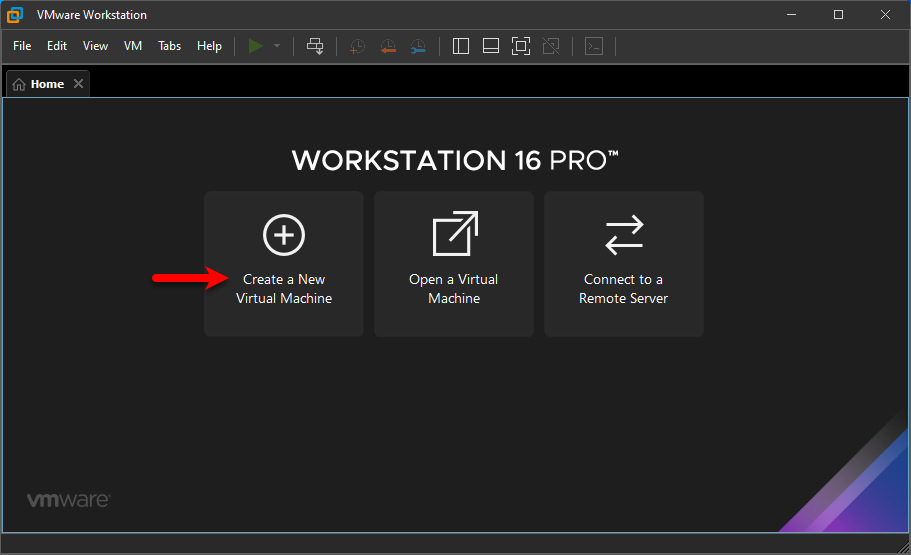Viewport: 911px width, 555px height.
Task: Minimize the VMware Workstation window
Action: [x=791, y=15]
